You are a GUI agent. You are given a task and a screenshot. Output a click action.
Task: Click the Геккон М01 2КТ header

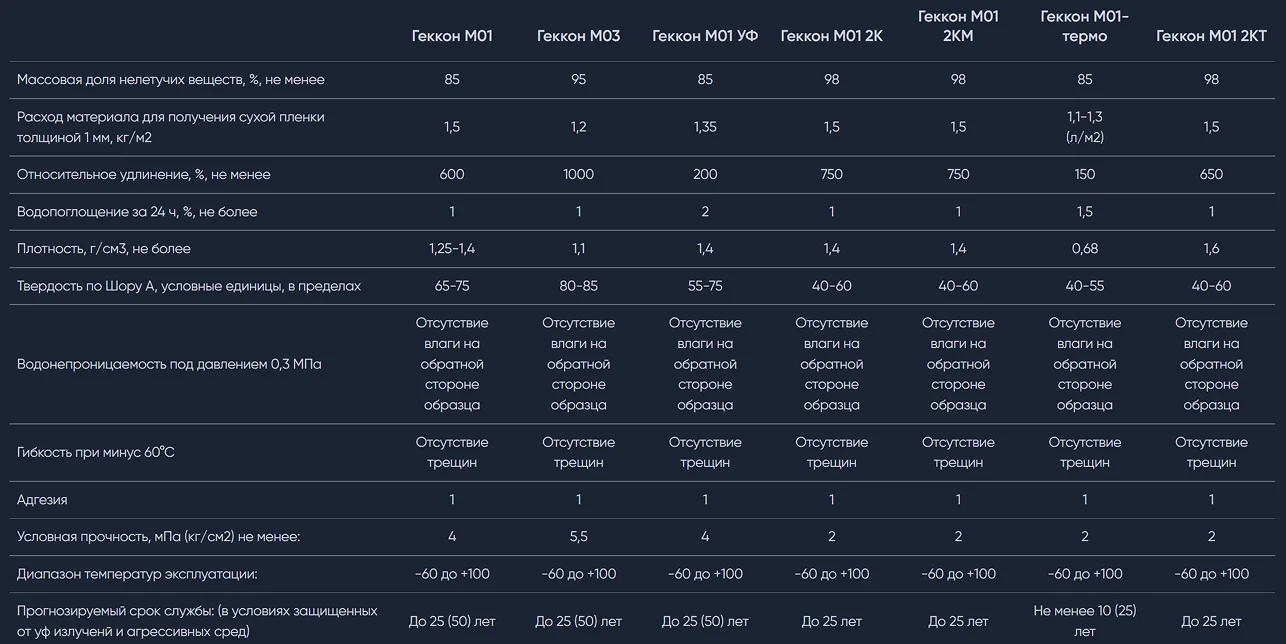1211,36
